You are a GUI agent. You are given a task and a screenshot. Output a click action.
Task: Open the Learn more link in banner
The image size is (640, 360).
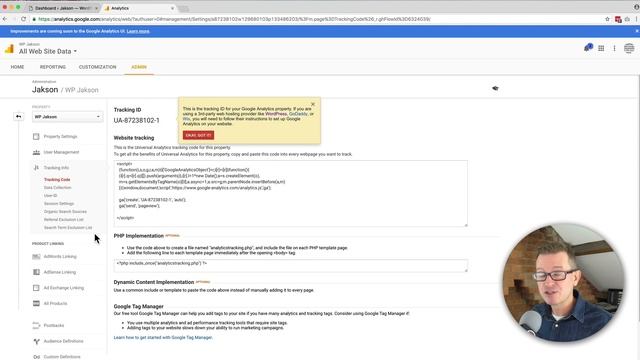pos(138,31)
